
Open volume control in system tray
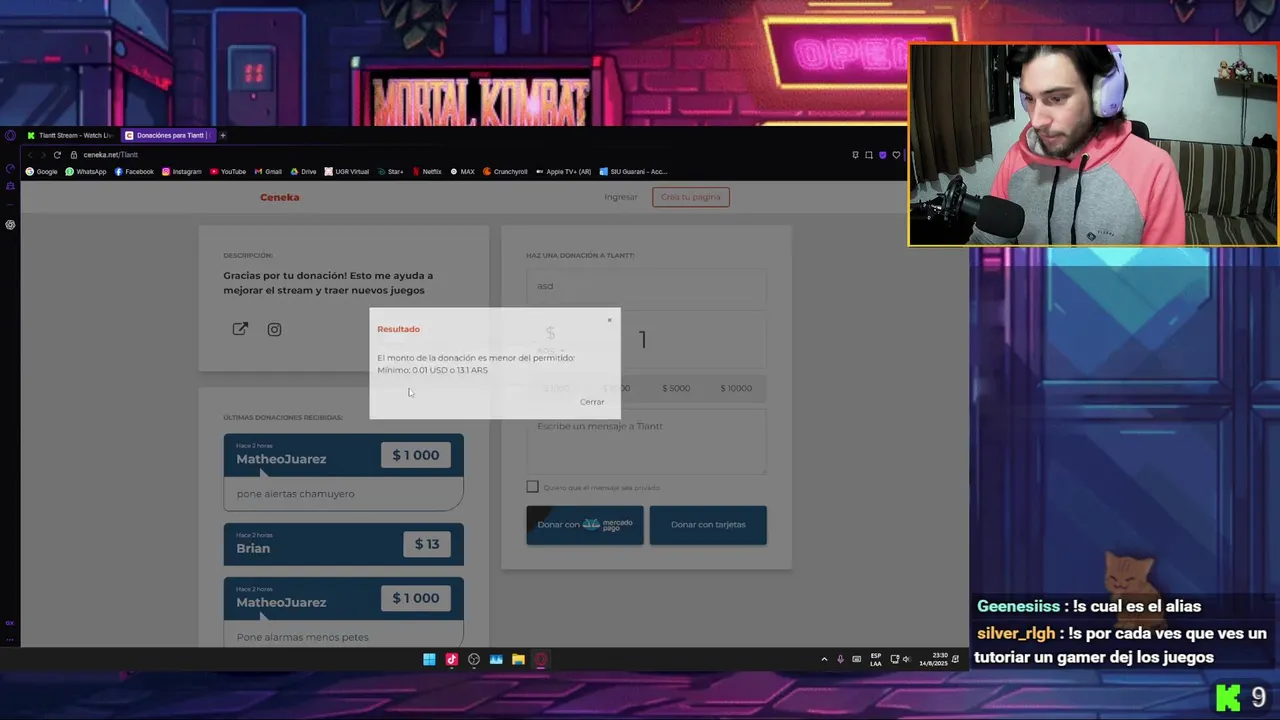907,659
